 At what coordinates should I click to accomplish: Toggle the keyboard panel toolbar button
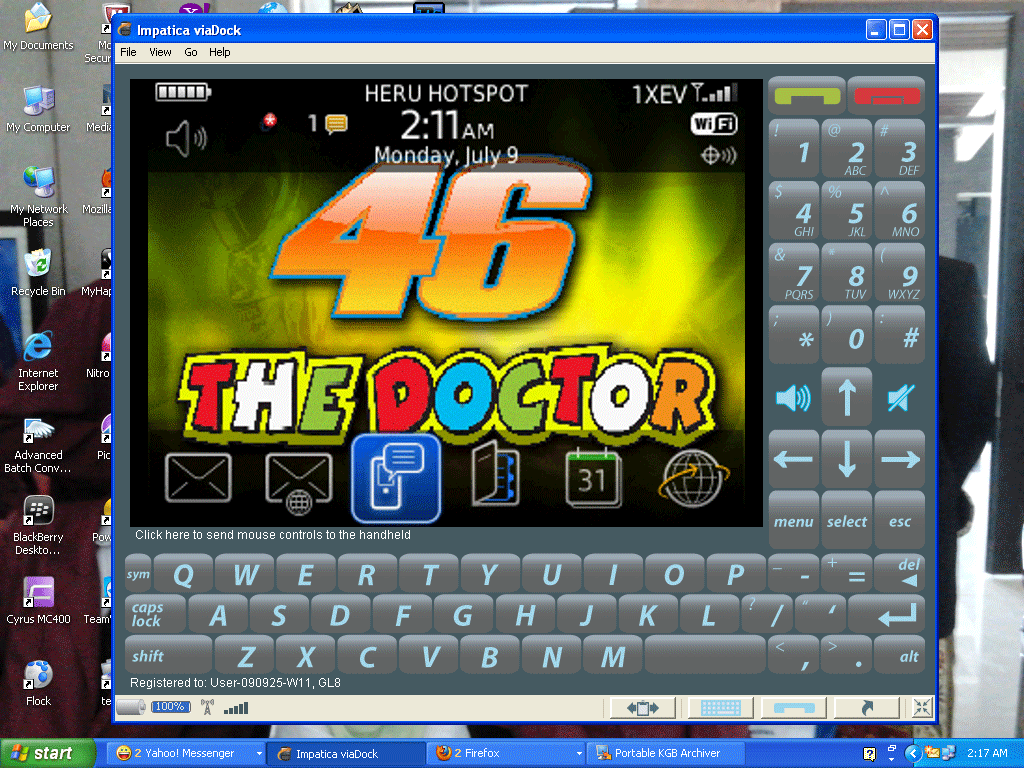point(721,708)
